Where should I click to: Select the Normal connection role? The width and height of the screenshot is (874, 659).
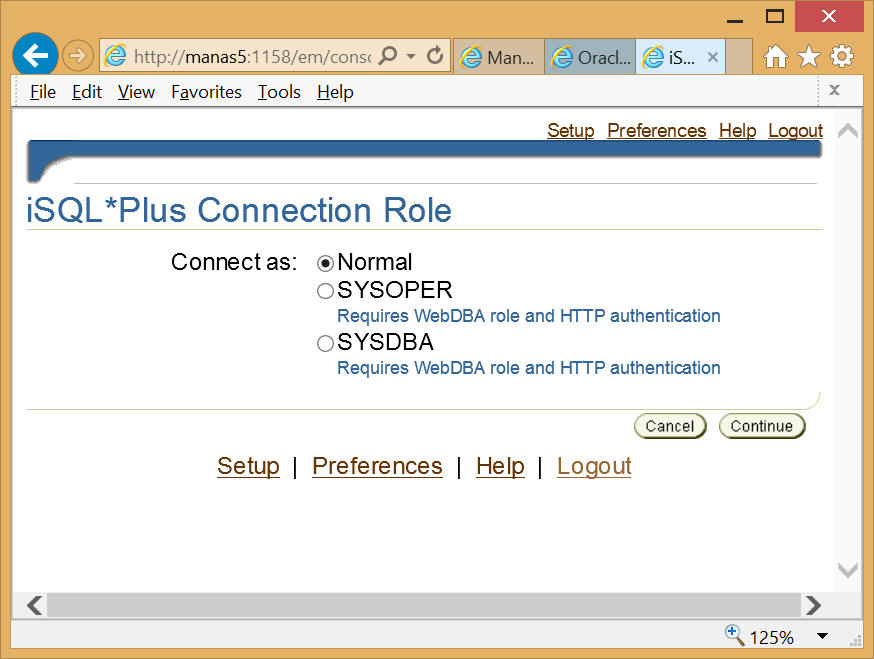(326, 263)
